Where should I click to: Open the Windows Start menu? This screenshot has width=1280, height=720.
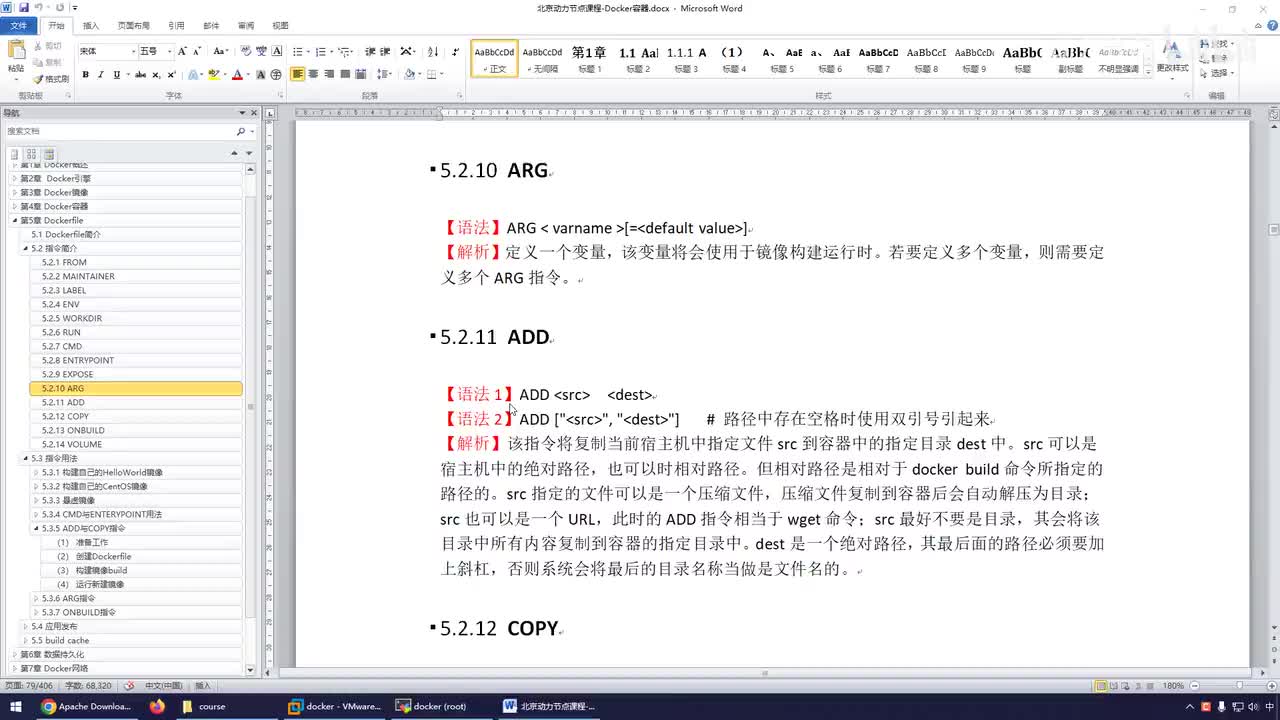pos(15,706)
